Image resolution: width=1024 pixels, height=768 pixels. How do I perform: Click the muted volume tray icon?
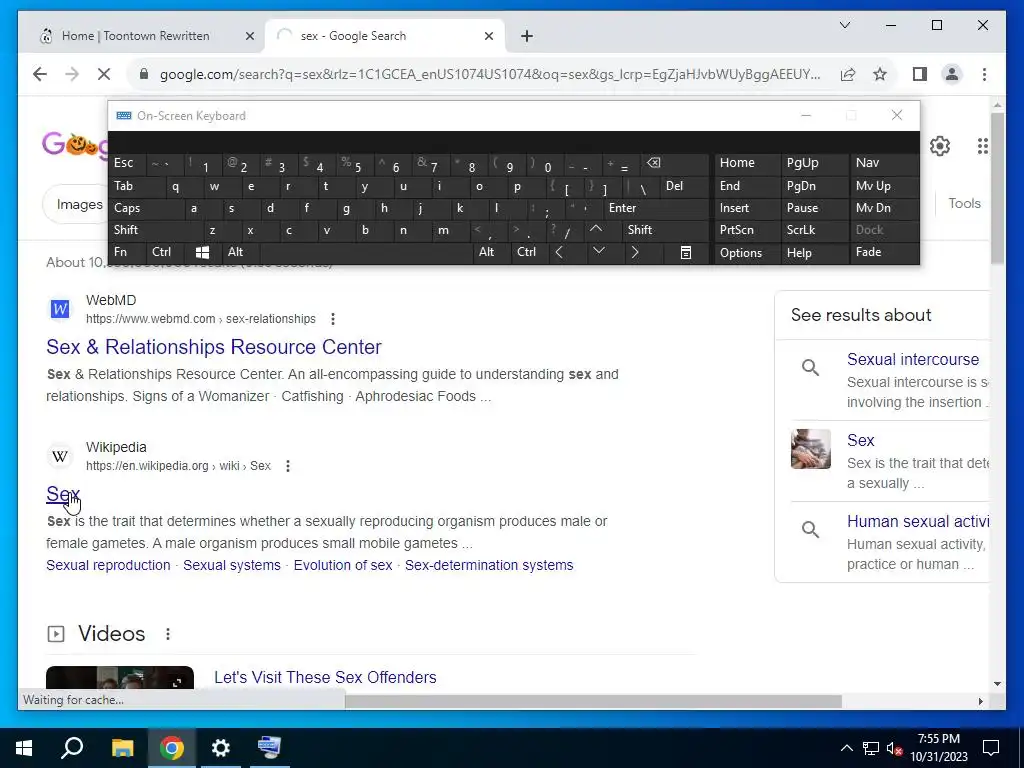[895, 748]
